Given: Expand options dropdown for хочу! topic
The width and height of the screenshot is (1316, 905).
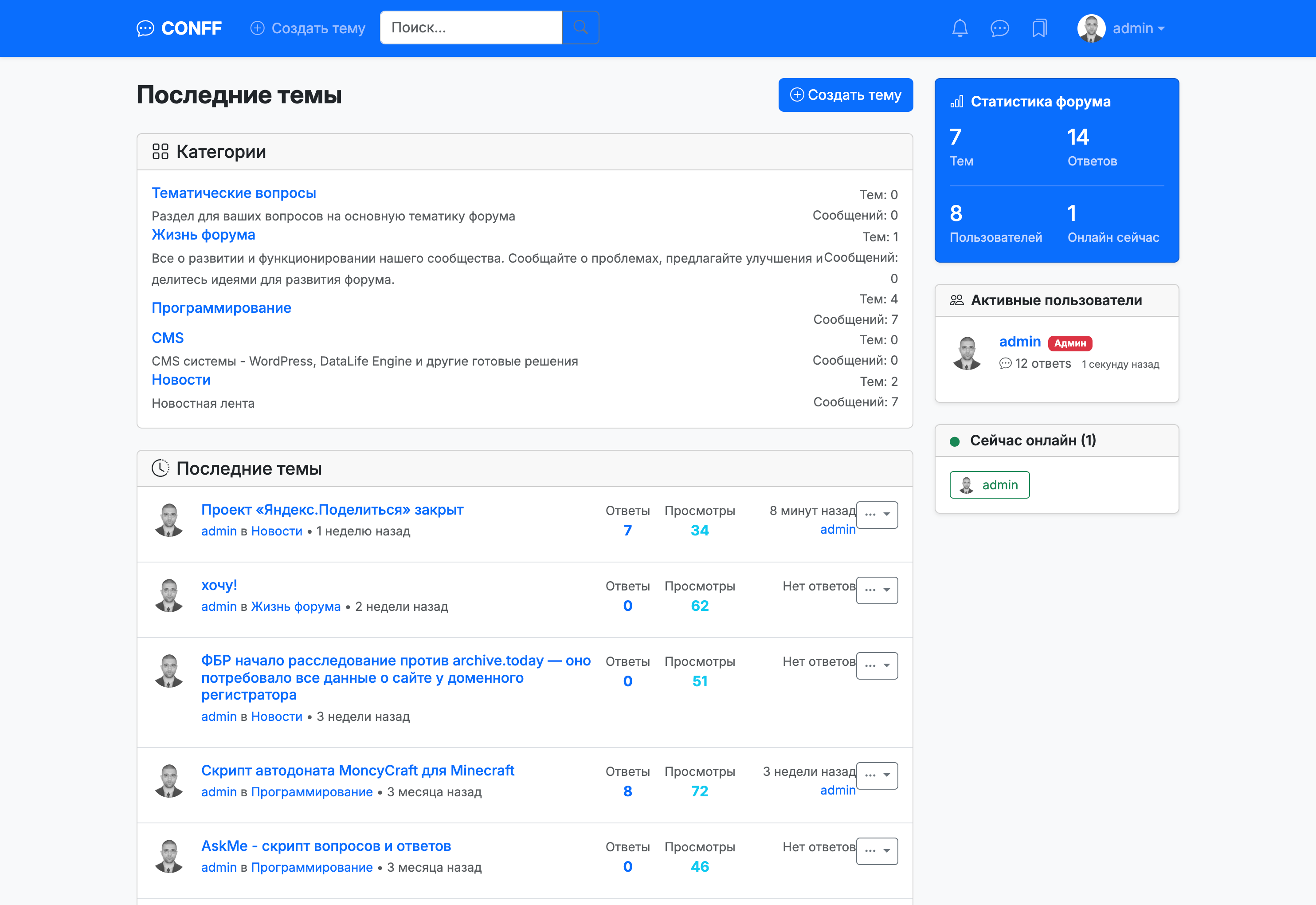Looking at the screenshot, I should [x=877, y=590].
